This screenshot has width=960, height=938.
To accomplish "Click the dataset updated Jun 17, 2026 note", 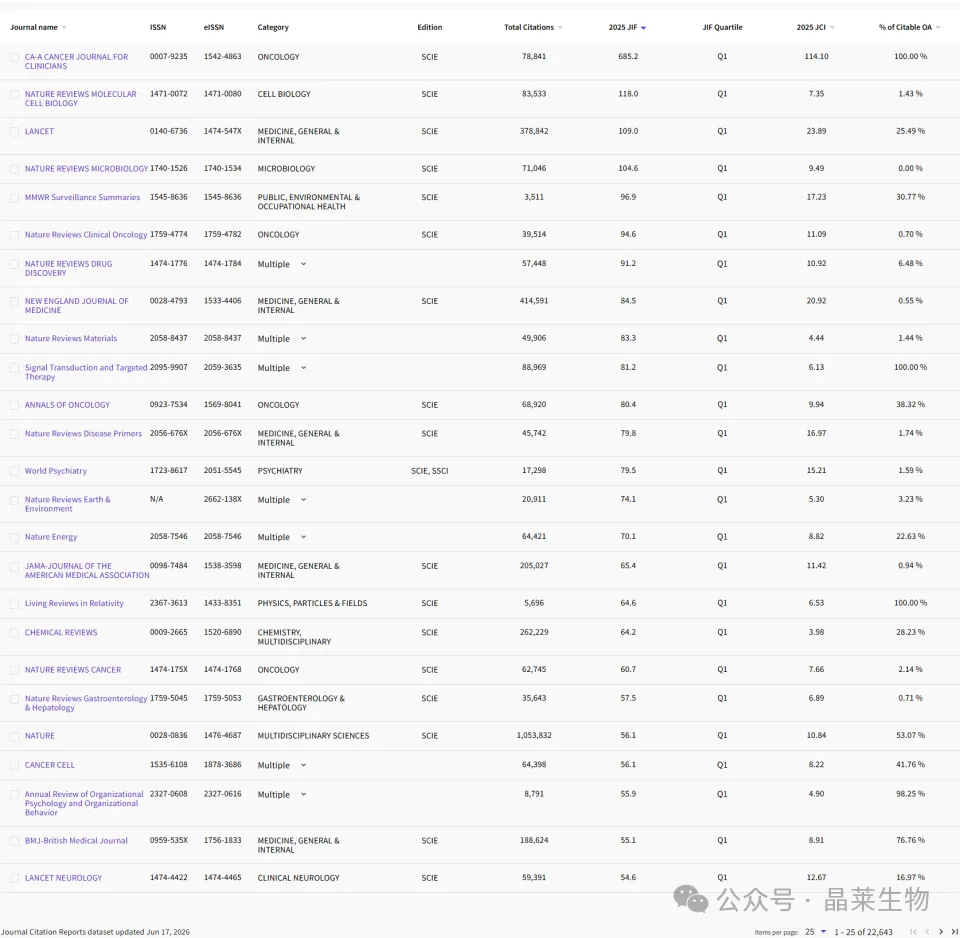I will (96, 932).
